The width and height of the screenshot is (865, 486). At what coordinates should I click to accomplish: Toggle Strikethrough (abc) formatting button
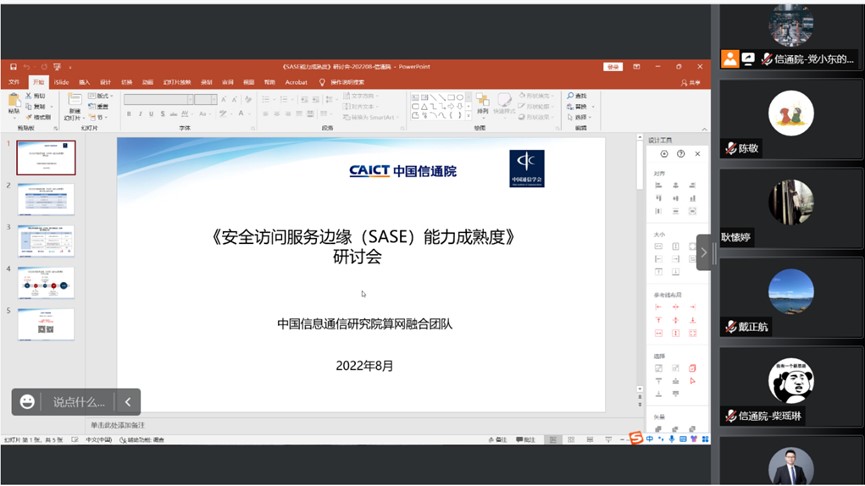173,114
